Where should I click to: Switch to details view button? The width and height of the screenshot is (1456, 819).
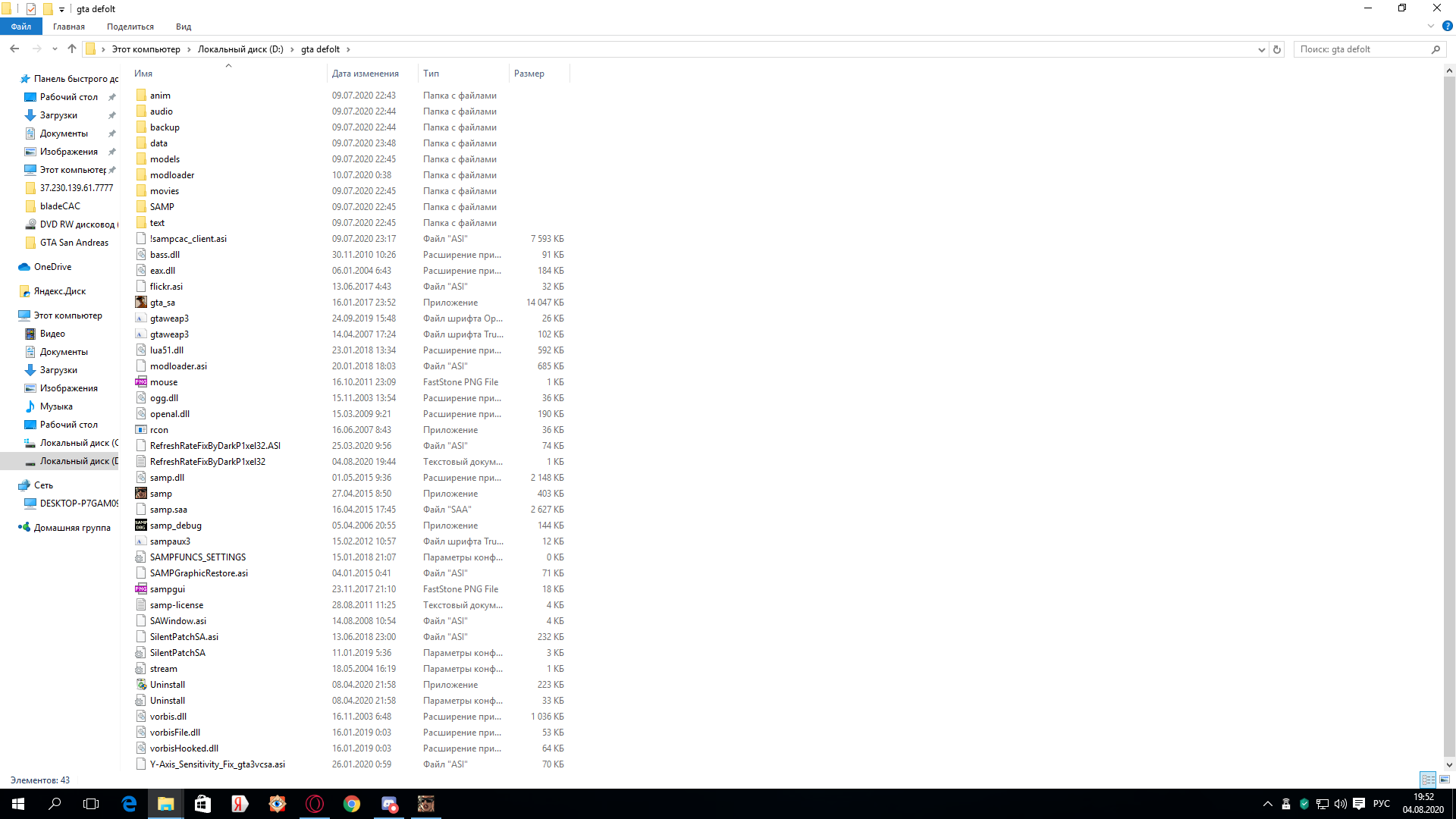coord(1428,780)
